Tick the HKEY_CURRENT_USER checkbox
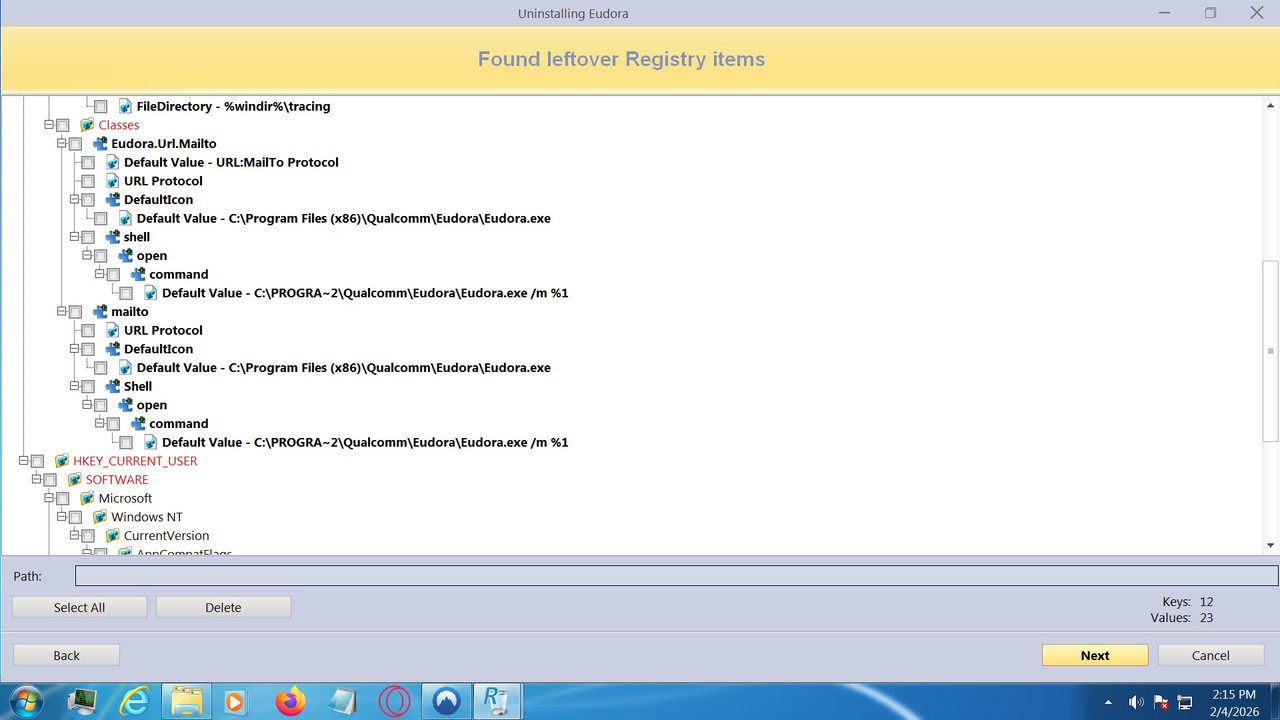This screenshot has height=720, width=1280. click(38, 462)
